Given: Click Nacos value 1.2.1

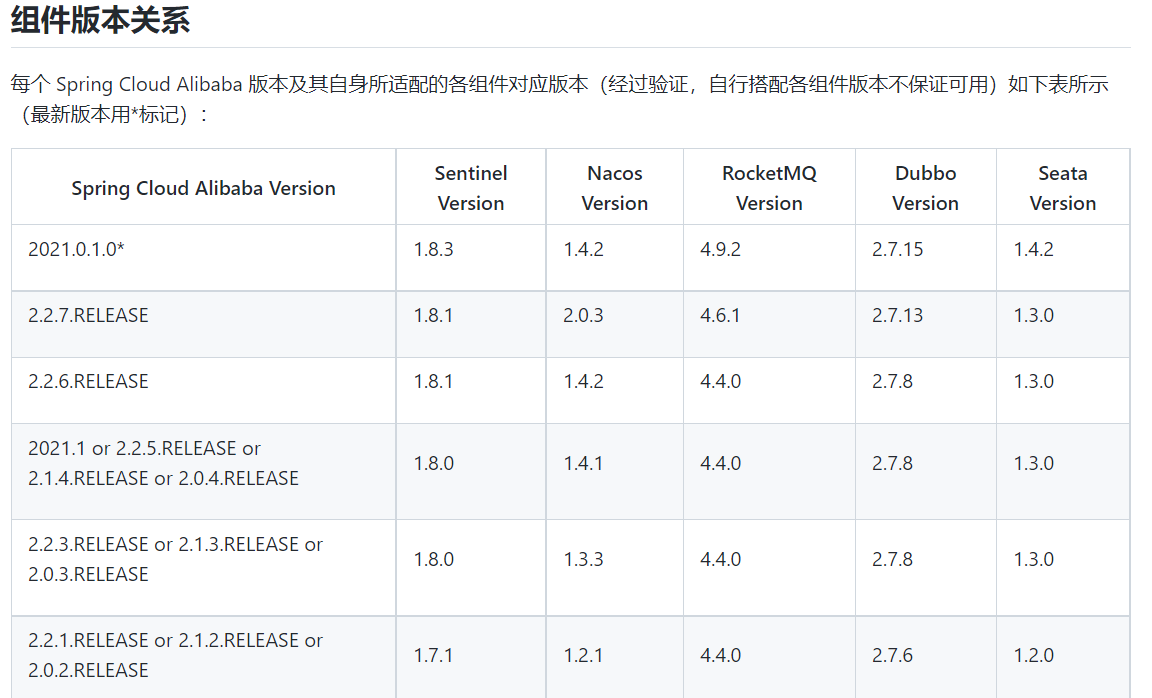Looking at the screenshot, I should click(x=583, y=655).
